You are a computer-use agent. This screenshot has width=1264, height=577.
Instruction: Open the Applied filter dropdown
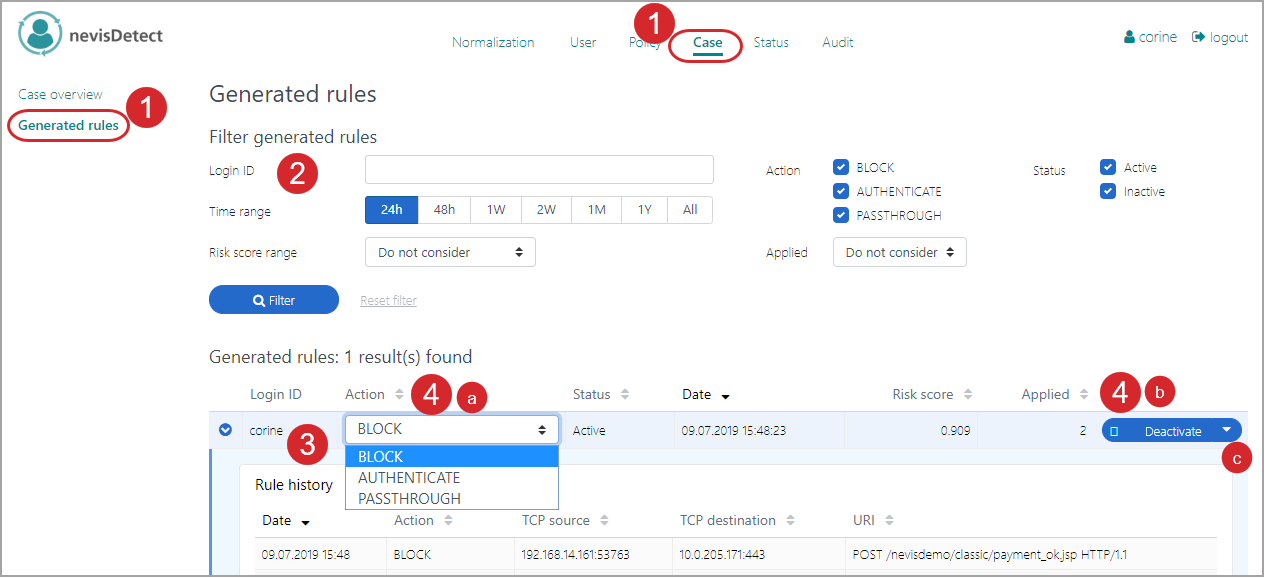pos(899,252)
